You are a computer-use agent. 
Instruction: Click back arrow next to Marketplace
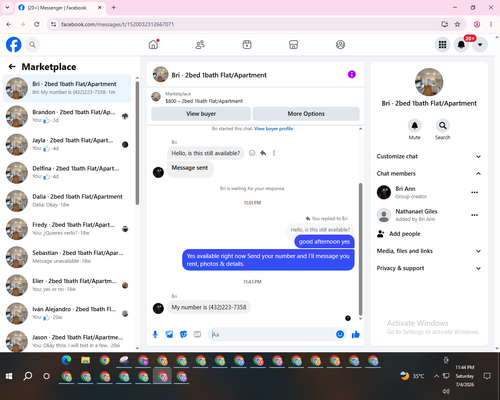coord(12,67)
